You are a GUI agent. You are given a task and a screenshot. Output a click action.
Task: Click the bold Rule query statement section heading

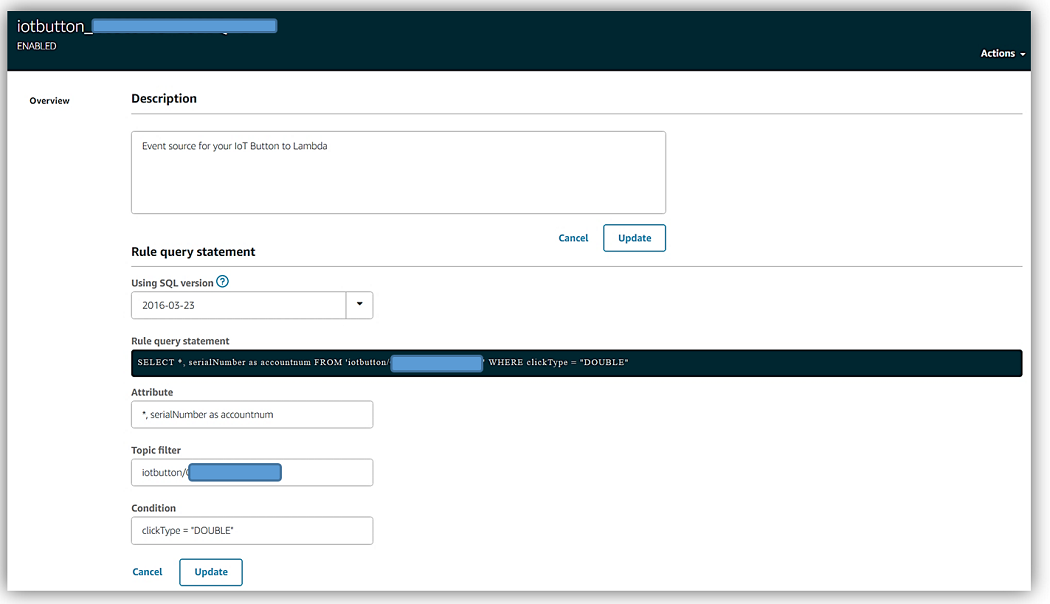click(193, 252)
